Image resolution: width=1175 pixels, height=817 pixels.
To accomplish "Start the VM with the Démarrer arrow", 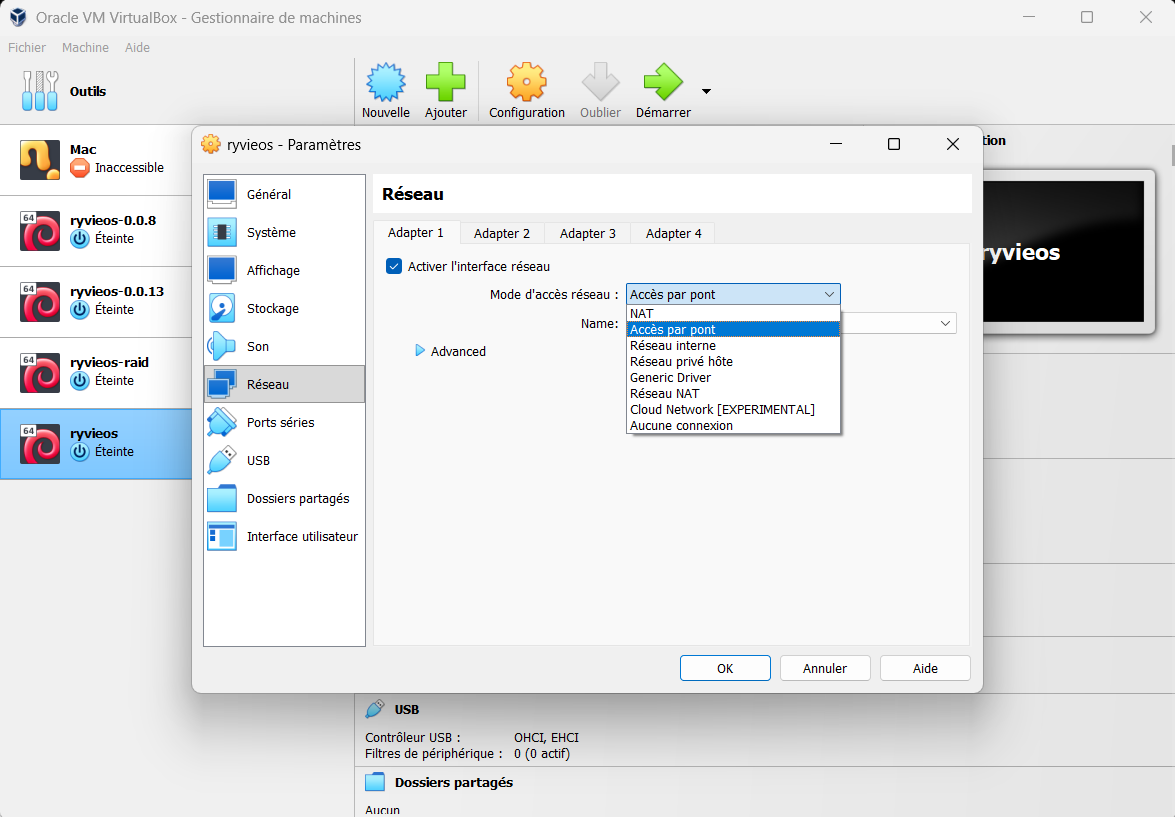I will pyautogui.click(x=663, y=82).
